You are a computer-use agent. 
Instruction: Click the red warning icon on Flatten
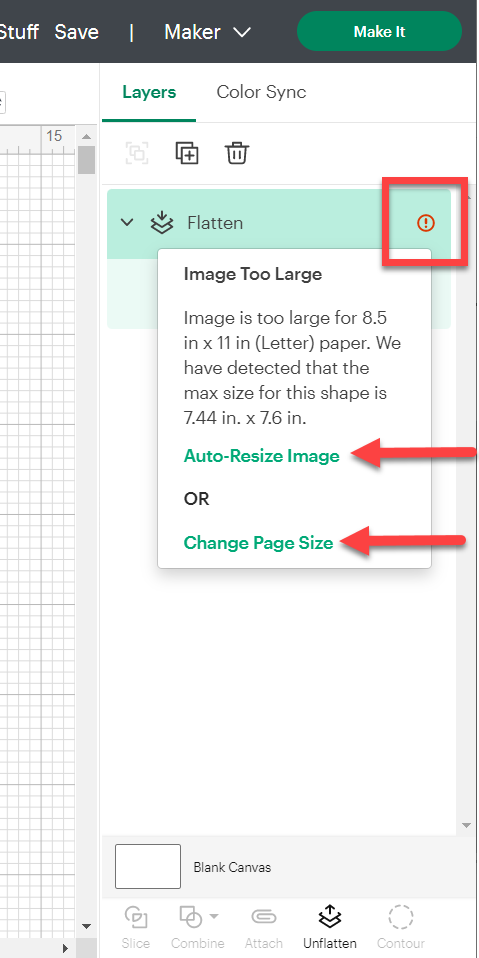pos(426,223)
